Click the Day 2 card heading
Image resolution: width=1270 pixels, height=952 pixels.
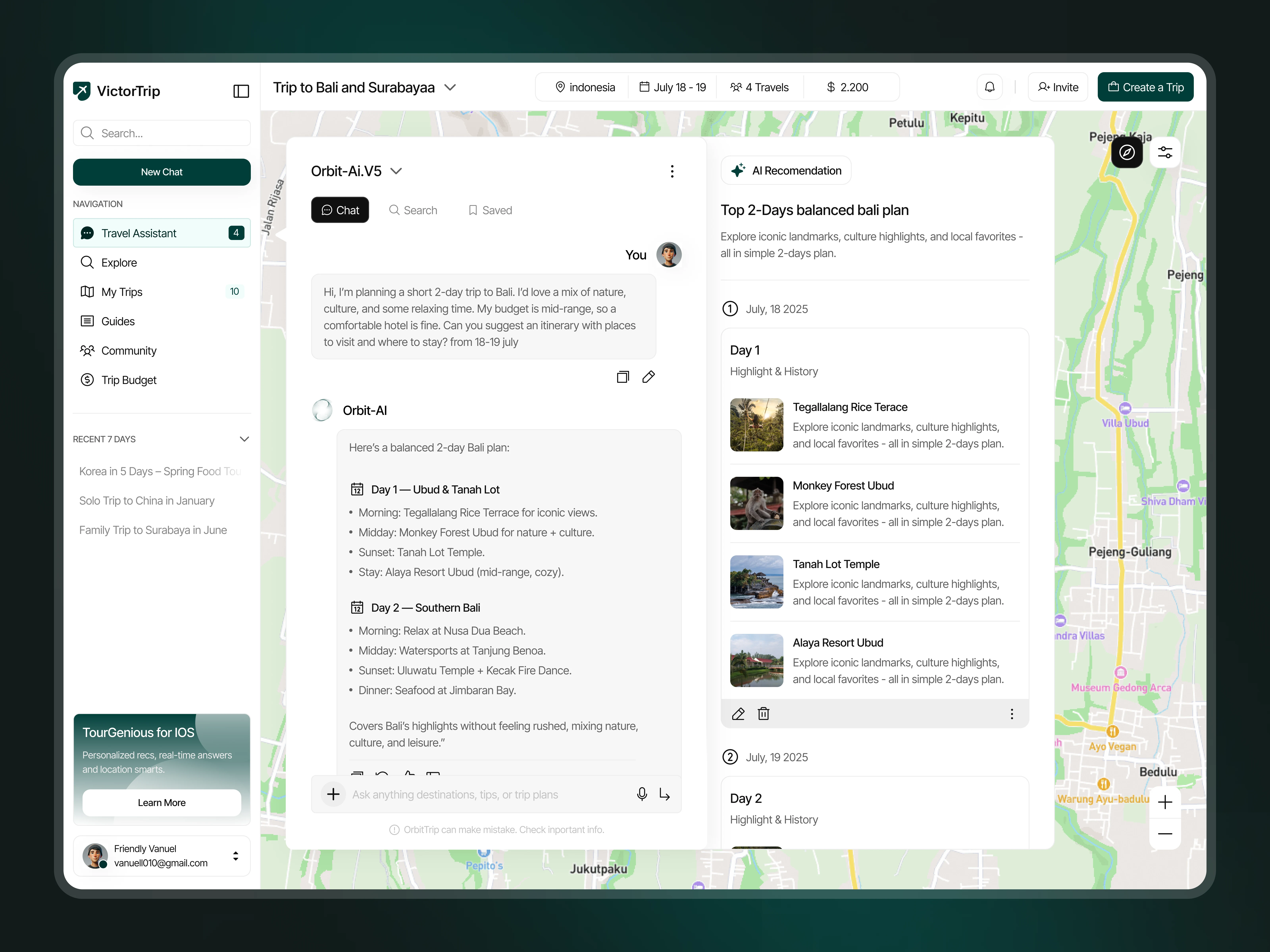click(745, 798)
